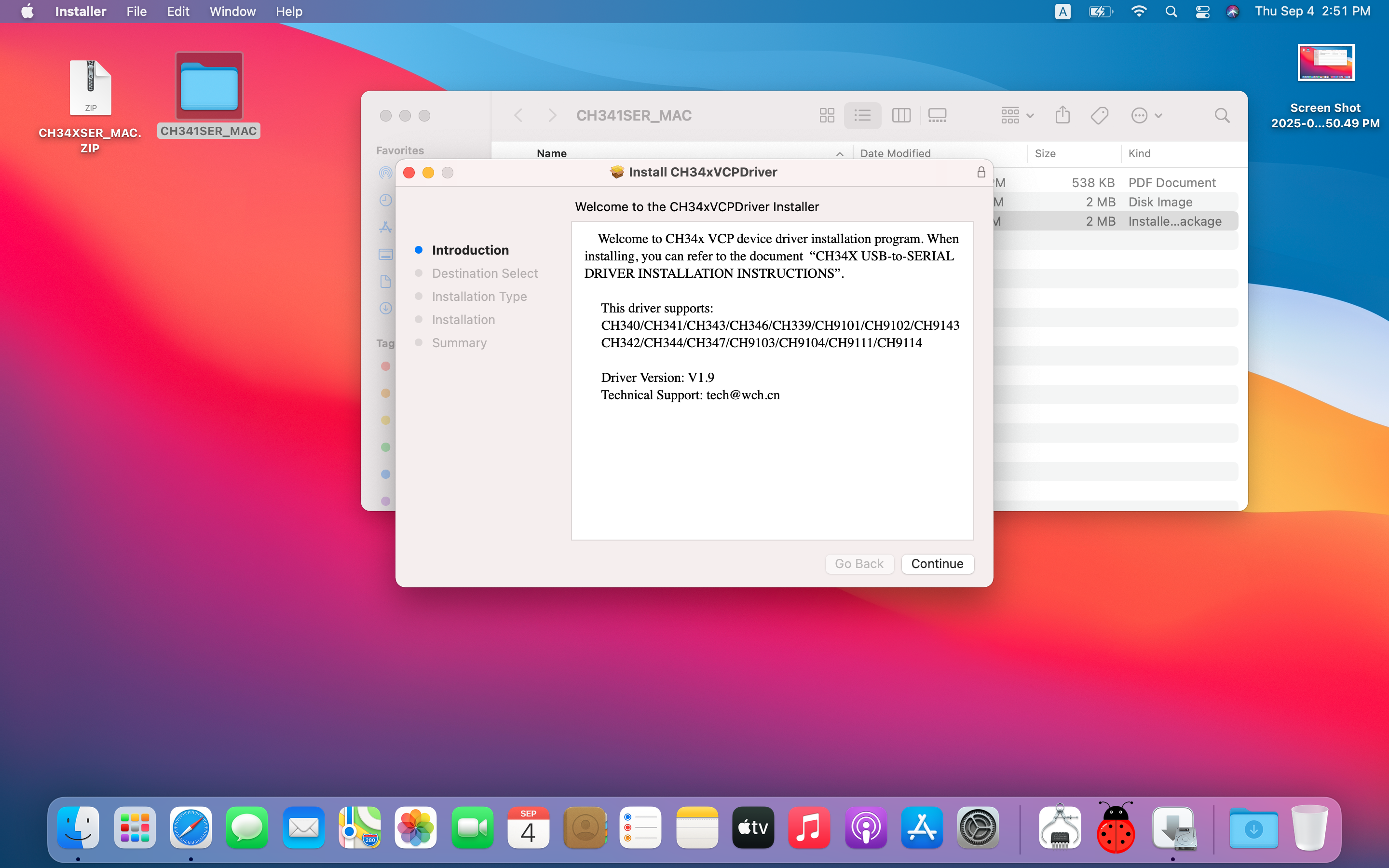The image size is (1389, 868).
Task: Open the Installer app menu
Action: point(81,12)
